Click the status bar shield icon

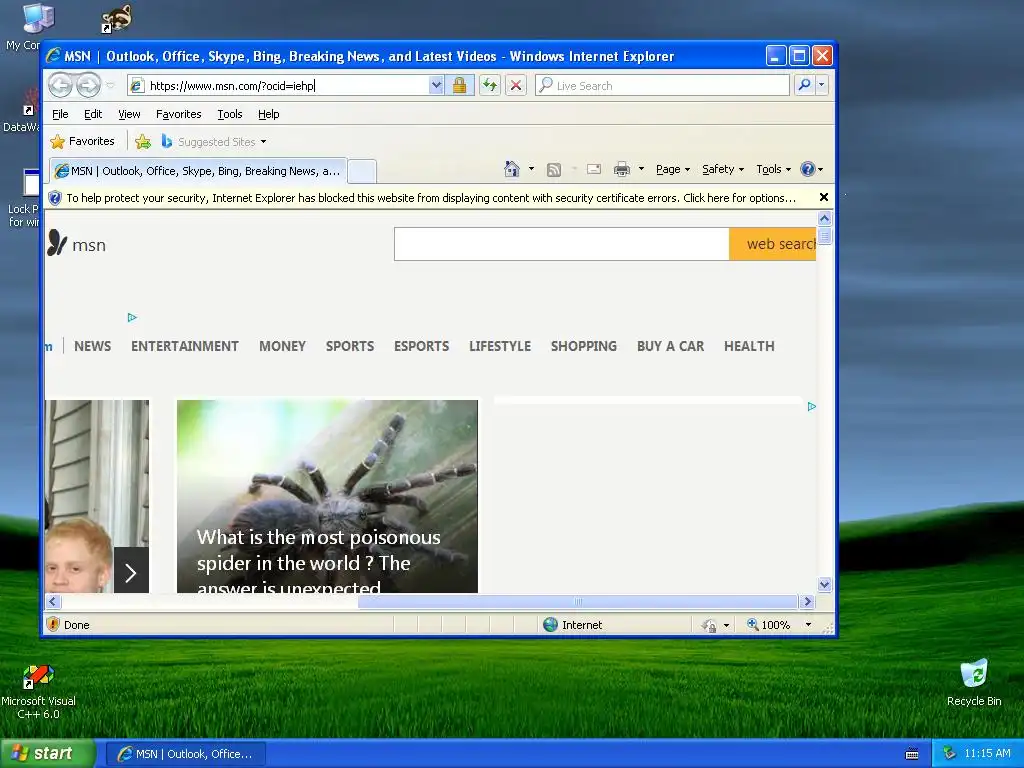click(54, 624)
